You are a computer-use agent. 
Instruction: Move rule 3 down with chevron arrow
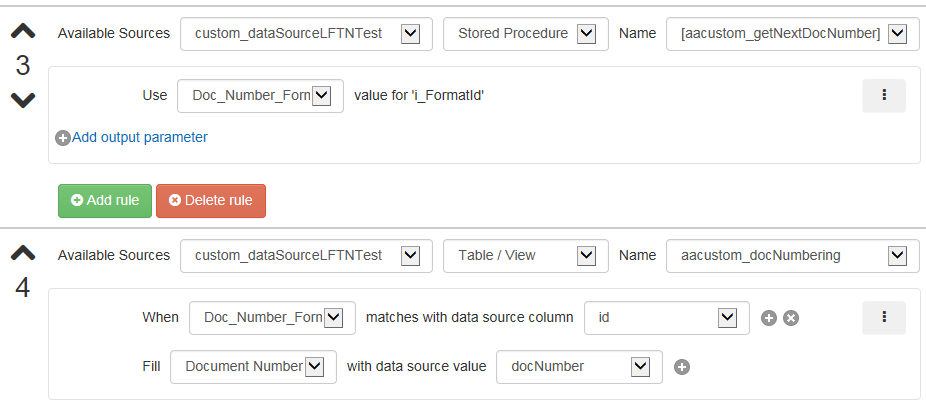point(23,100)
